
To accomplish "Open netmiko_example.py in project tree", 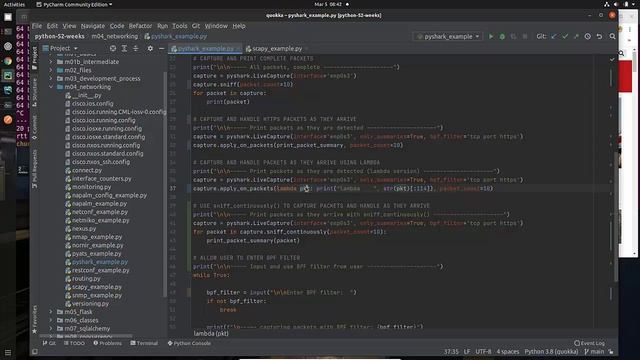I will [100, 220].
